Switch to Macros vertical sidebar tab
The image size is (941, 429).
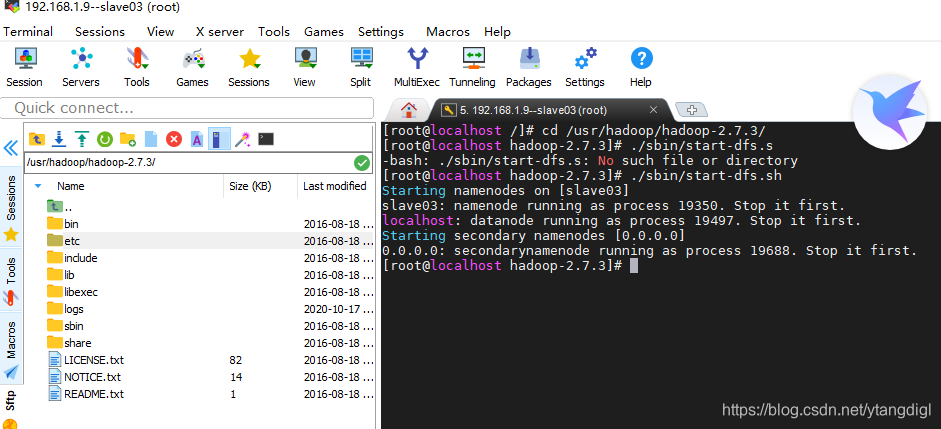pos(11,350)
